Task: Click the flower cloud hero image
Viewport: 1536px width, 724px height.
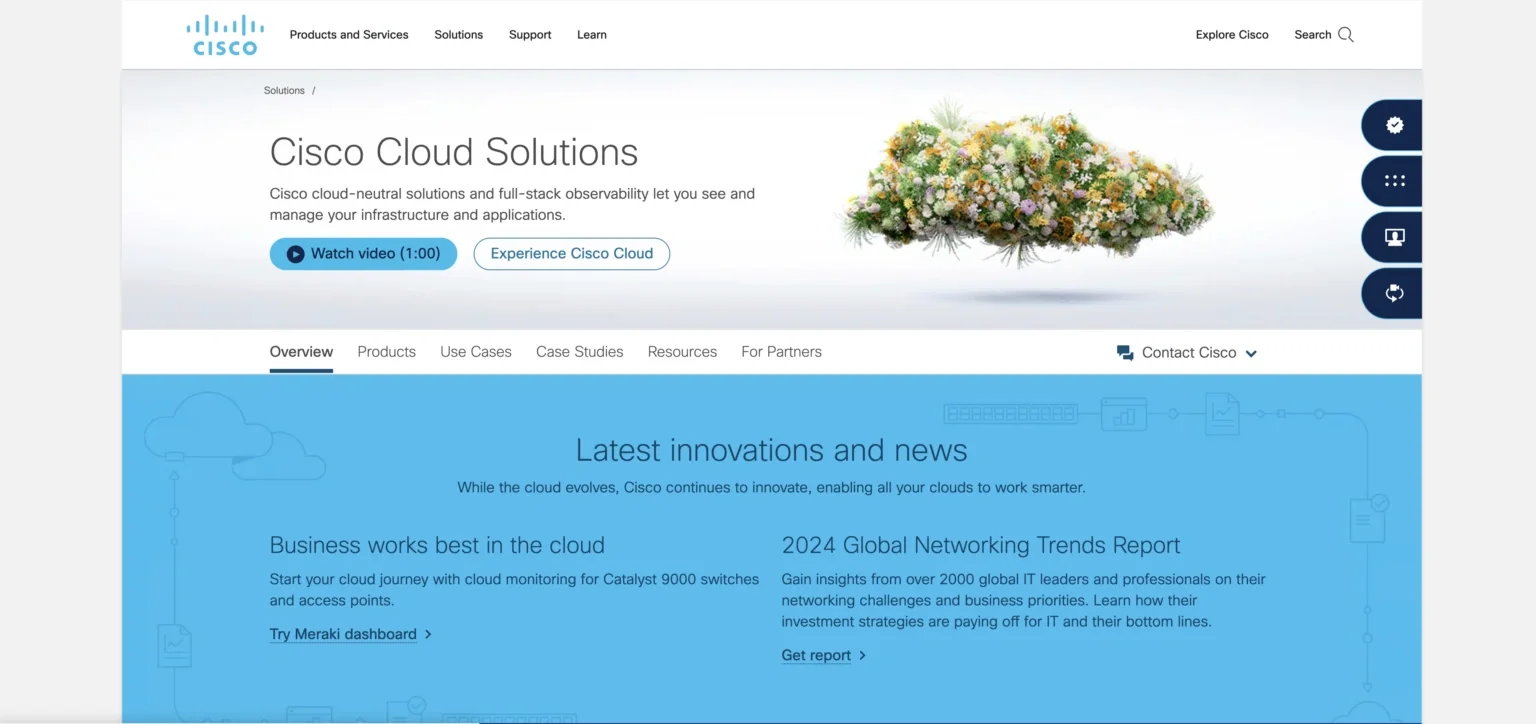Action: click(1025, 185)
